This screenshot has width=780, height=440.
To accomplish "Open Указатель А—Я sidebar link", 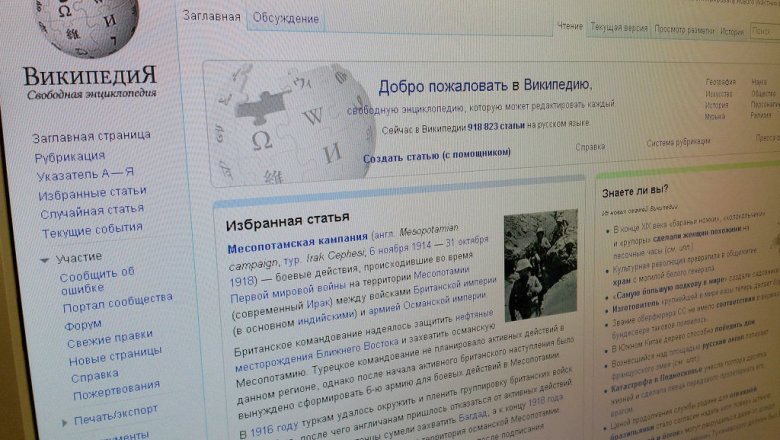I will click(x=85, y=174).
